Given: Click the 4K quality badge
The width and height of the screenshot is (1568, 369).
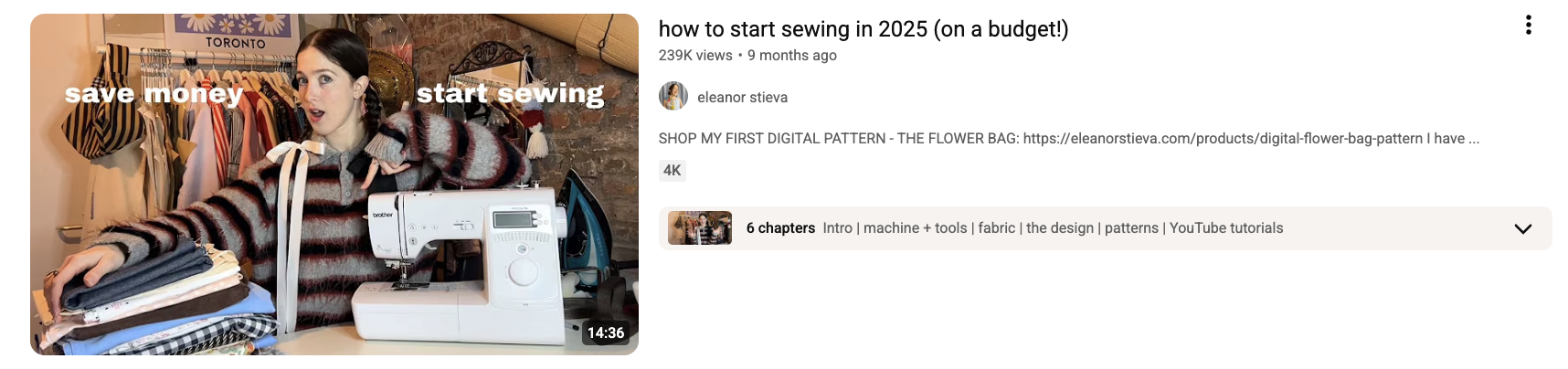Looking at the screenshot, I should pyautogui.click(x=673, y=170).
